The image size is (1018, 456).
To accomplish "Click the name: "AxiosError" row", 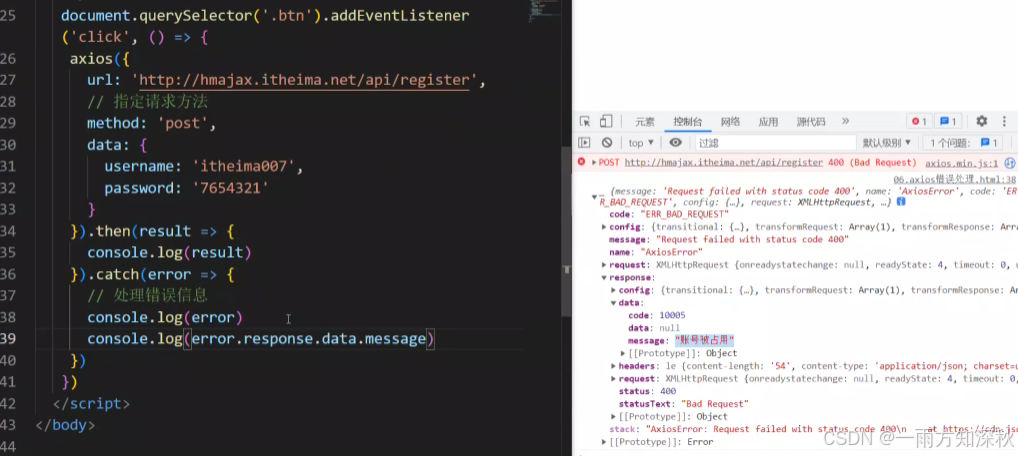I will [x=656, y=252].
